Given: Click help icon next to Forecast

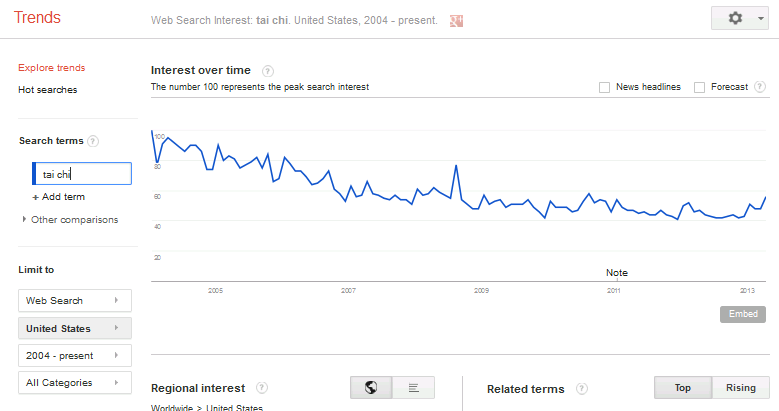Looking at the screenshot, I should point(759,87).
